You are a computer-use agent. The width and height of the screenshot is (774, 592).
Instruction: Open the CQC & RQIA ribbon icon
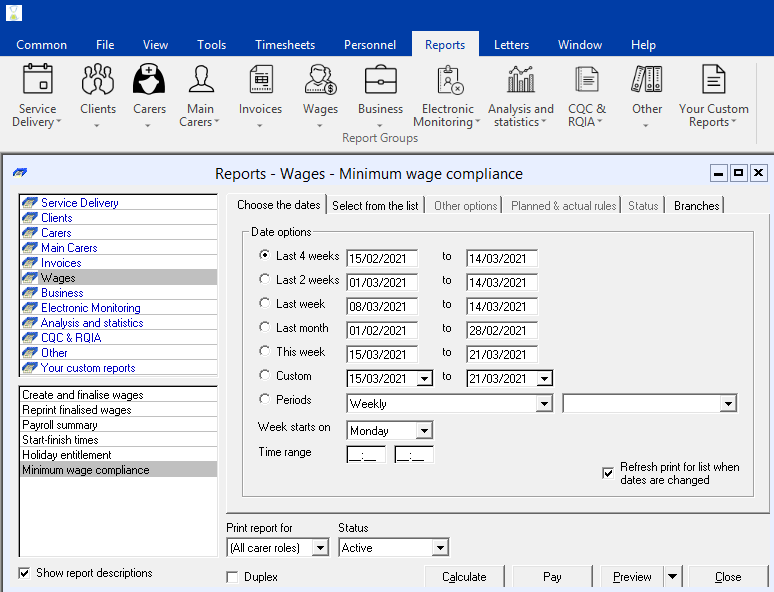(x=586, y=80)
